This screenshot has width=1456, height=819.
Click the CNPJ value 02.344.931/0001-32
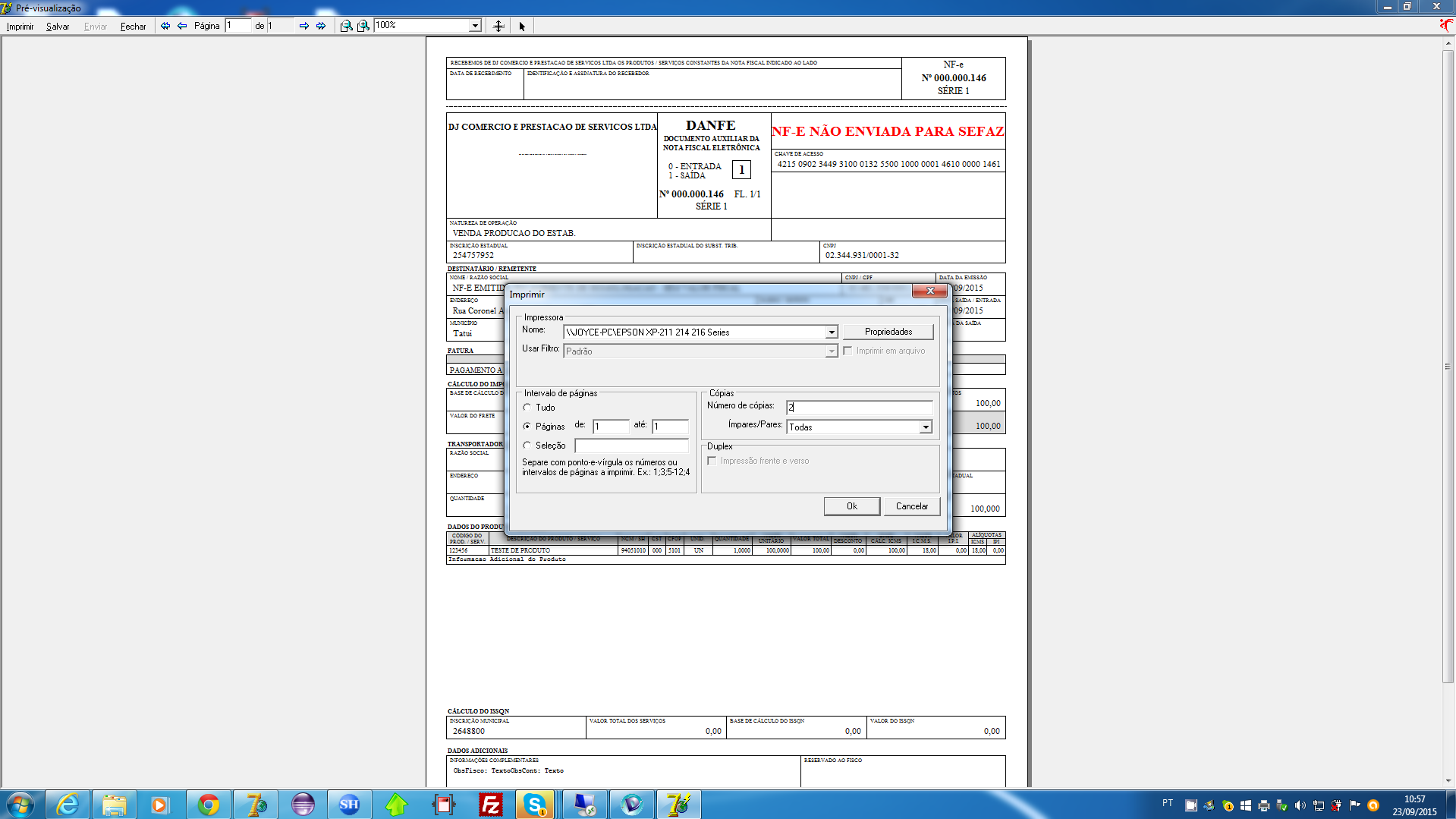862,255
